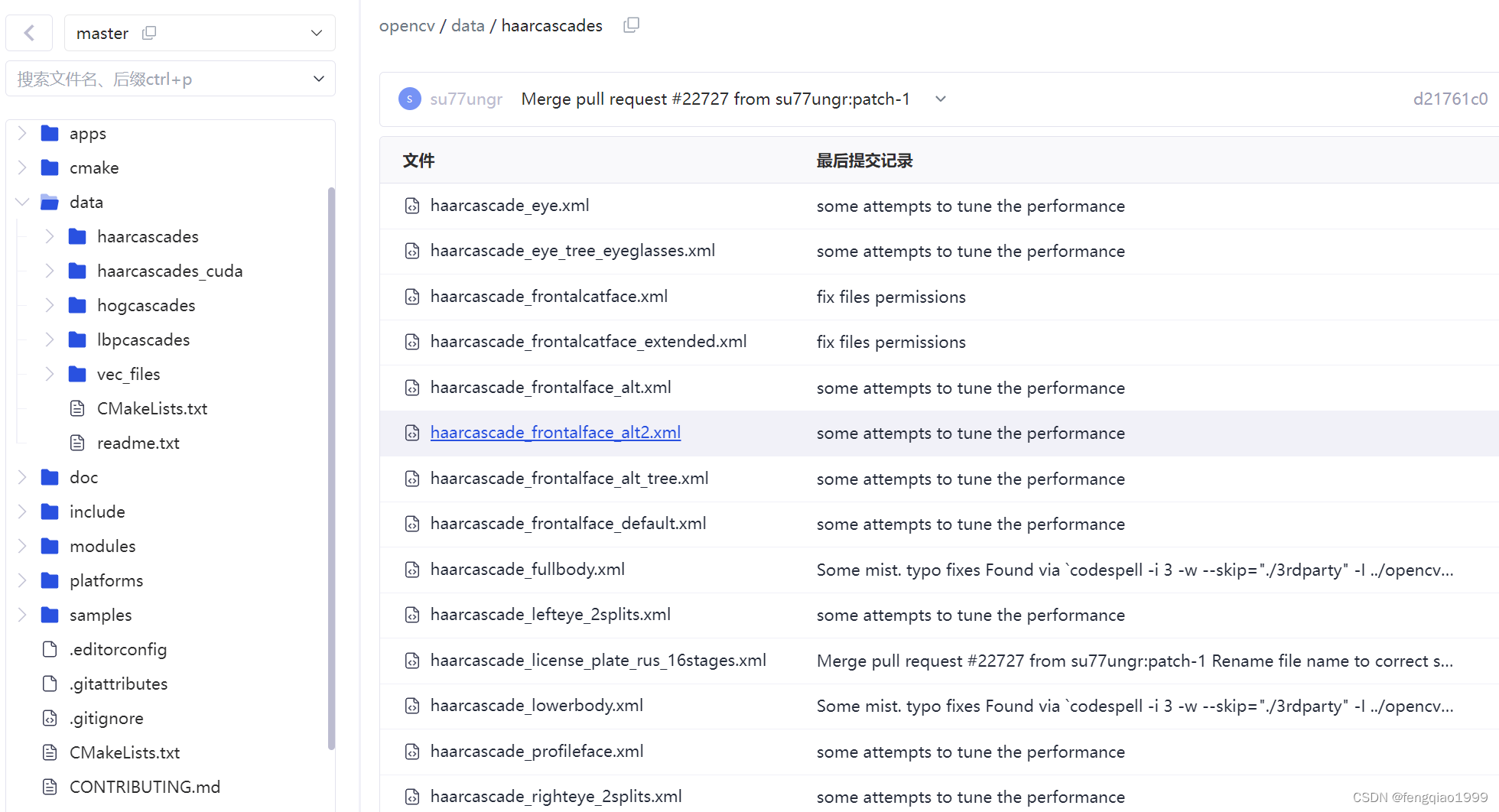Click haarcascade_eye.xml file icon

click(x=412, y=206)
